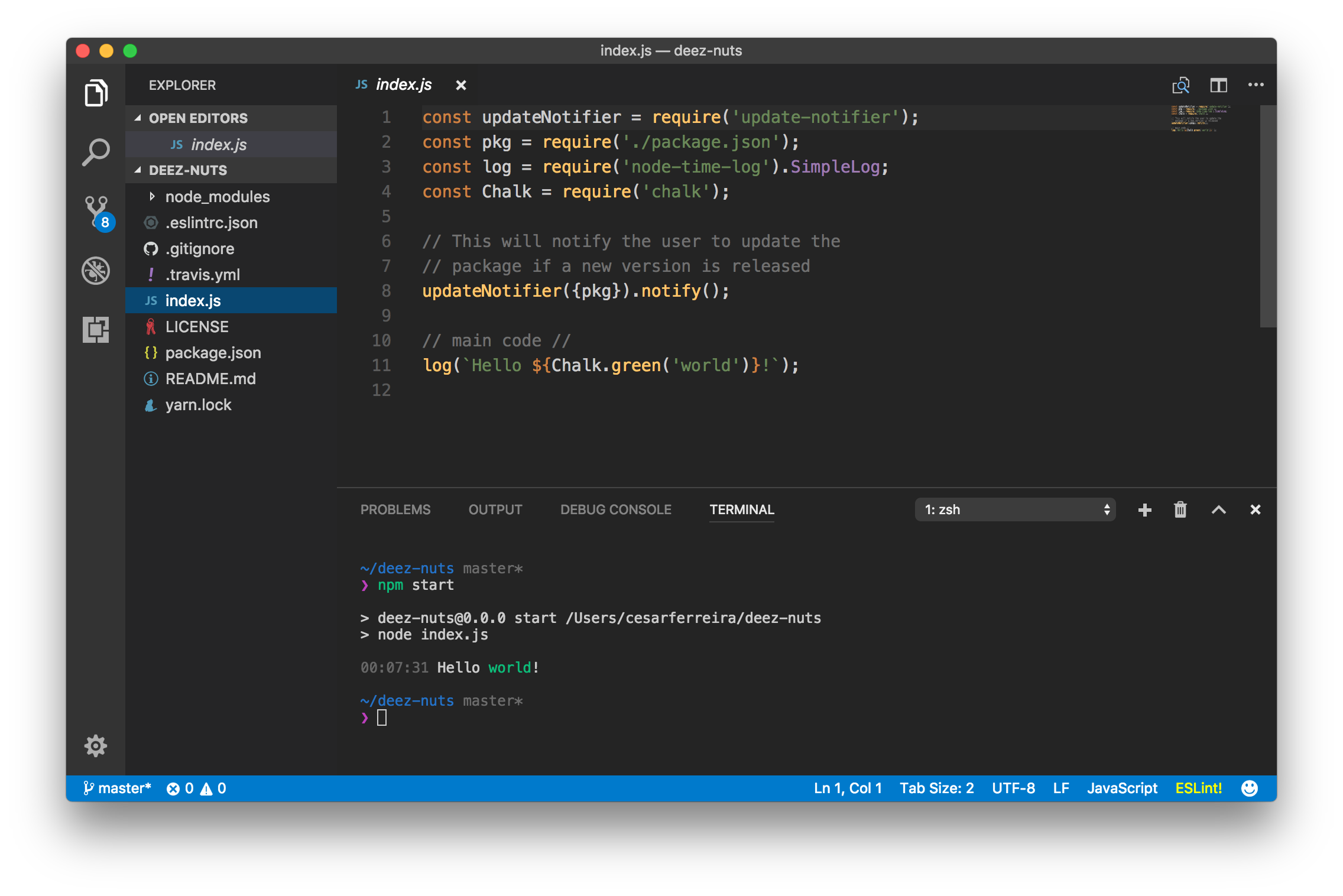
Task: Split the editor using the split icon
Action: [1219, 85]
